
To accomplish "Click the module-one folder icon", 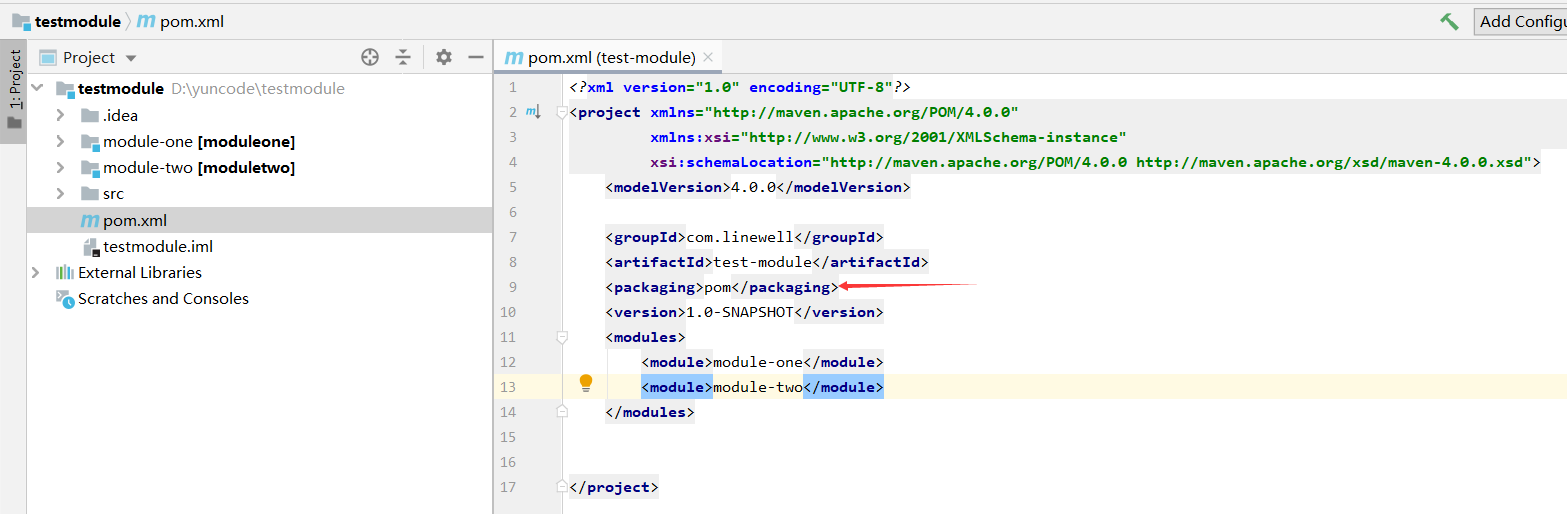I will click(89, 141).
